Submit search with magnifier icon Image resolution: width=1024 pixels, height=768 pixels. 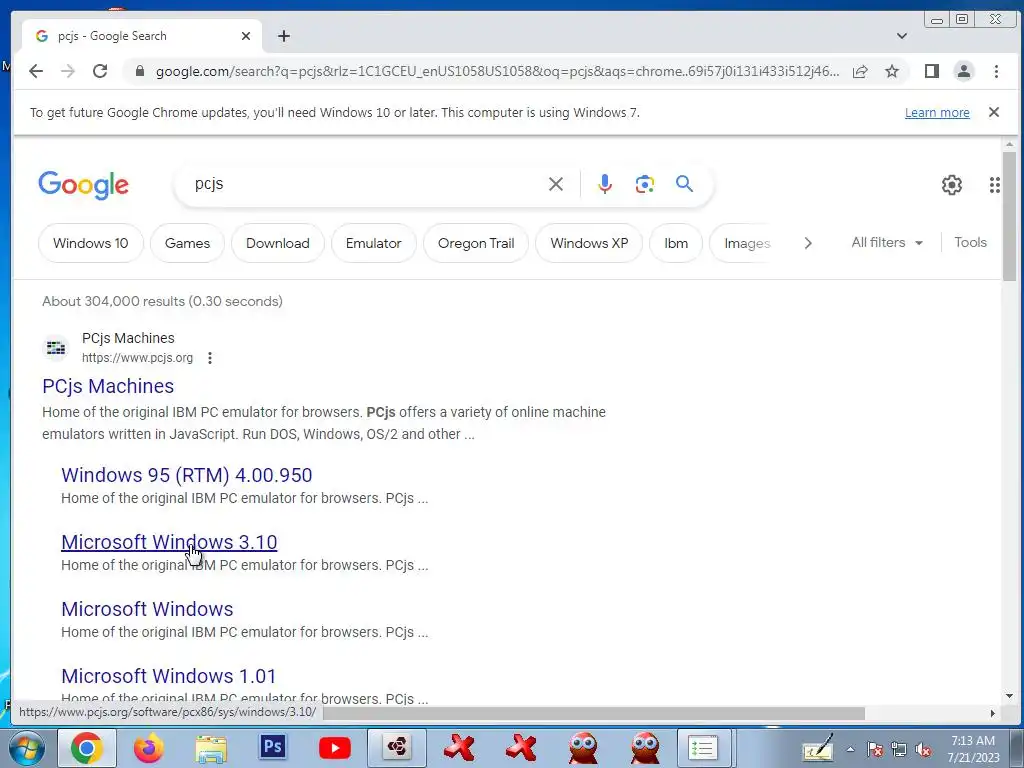point(684,184)
